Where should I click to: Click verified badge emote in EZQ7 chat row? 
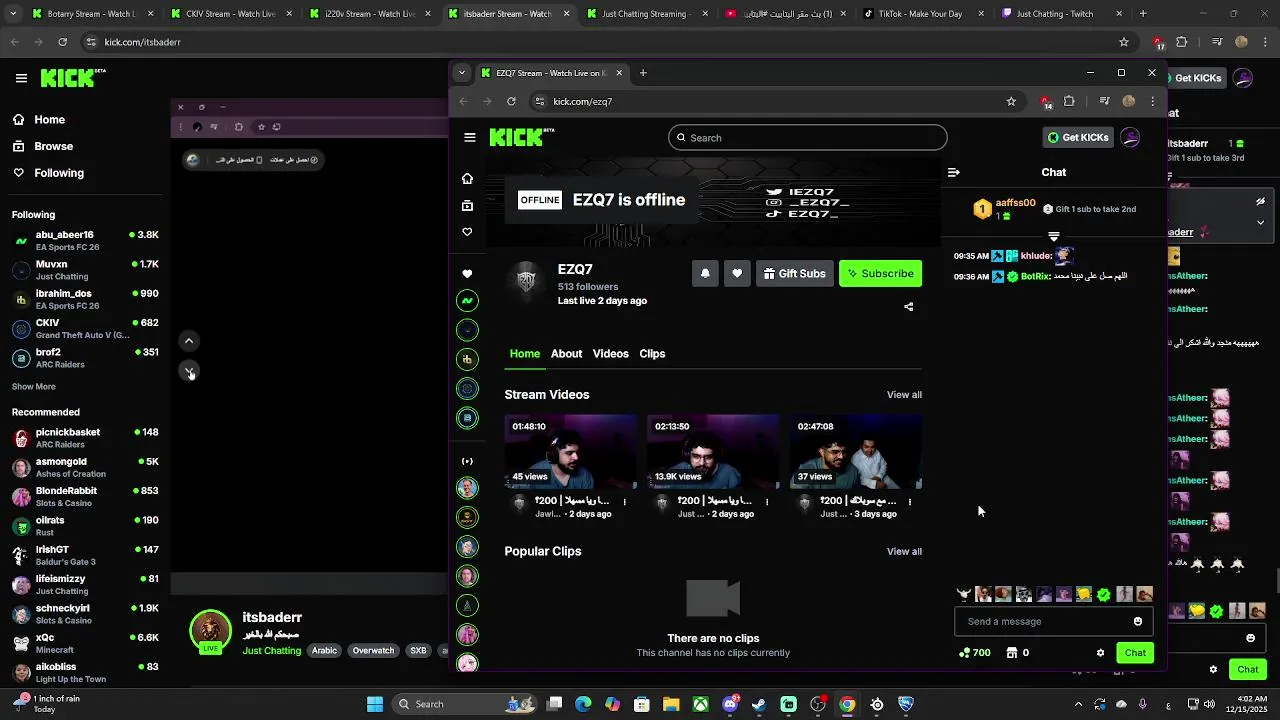click(x=1104, y=595)
